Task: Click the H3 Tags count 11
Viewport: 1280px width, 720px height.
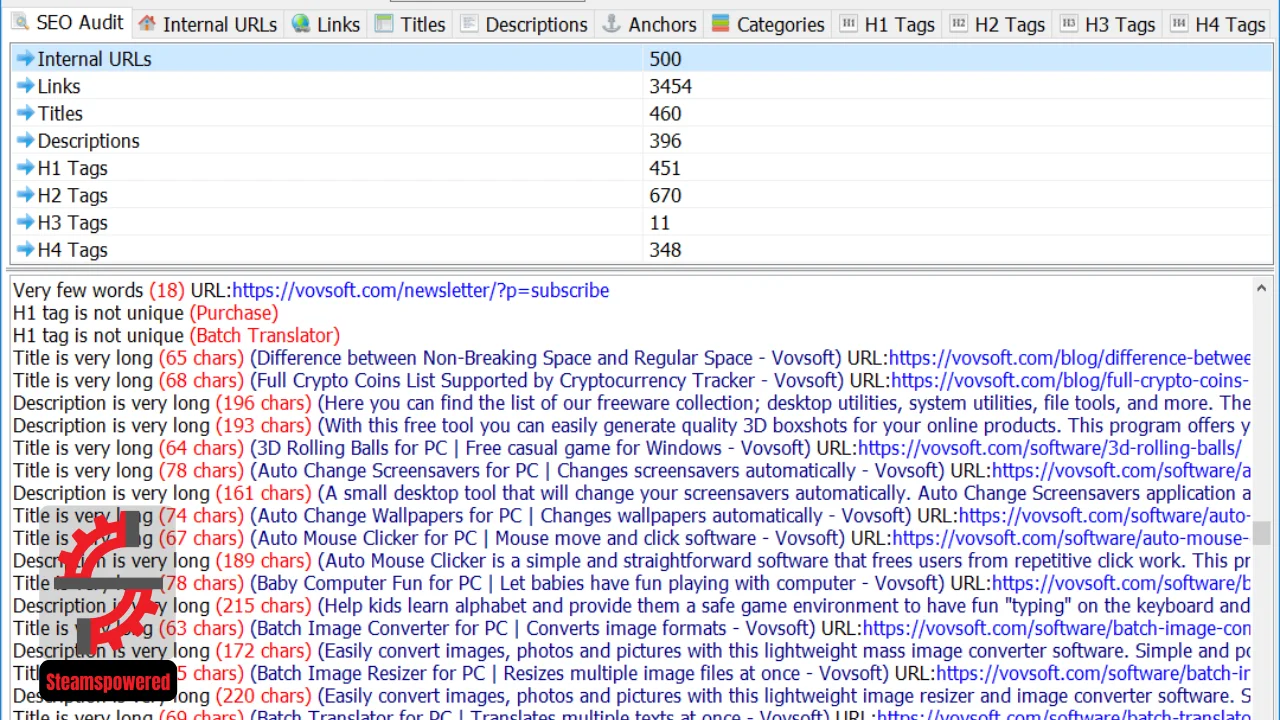Action: 659,222
